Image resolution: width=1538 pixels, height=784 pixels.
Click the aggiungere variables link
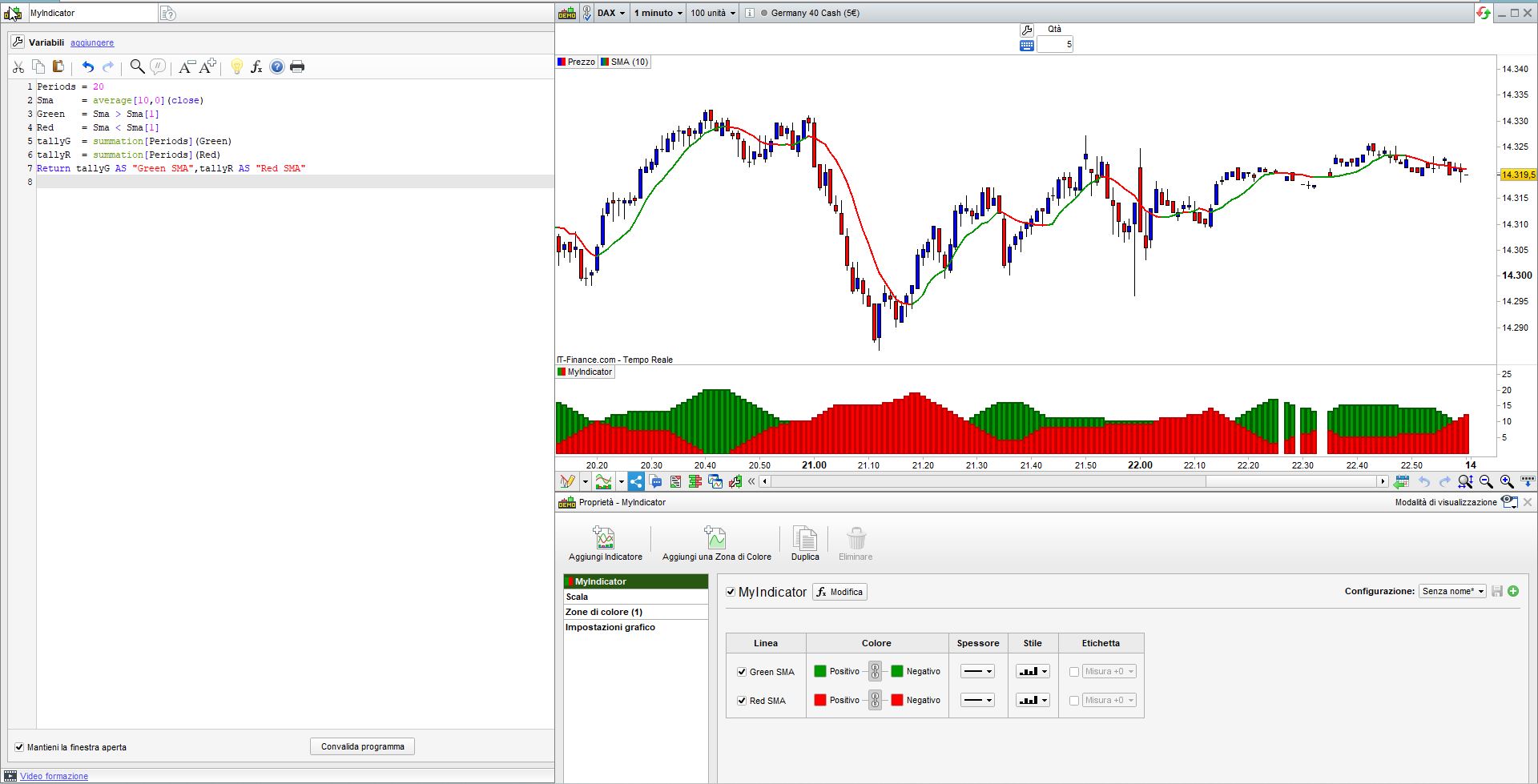coord(92,42)
